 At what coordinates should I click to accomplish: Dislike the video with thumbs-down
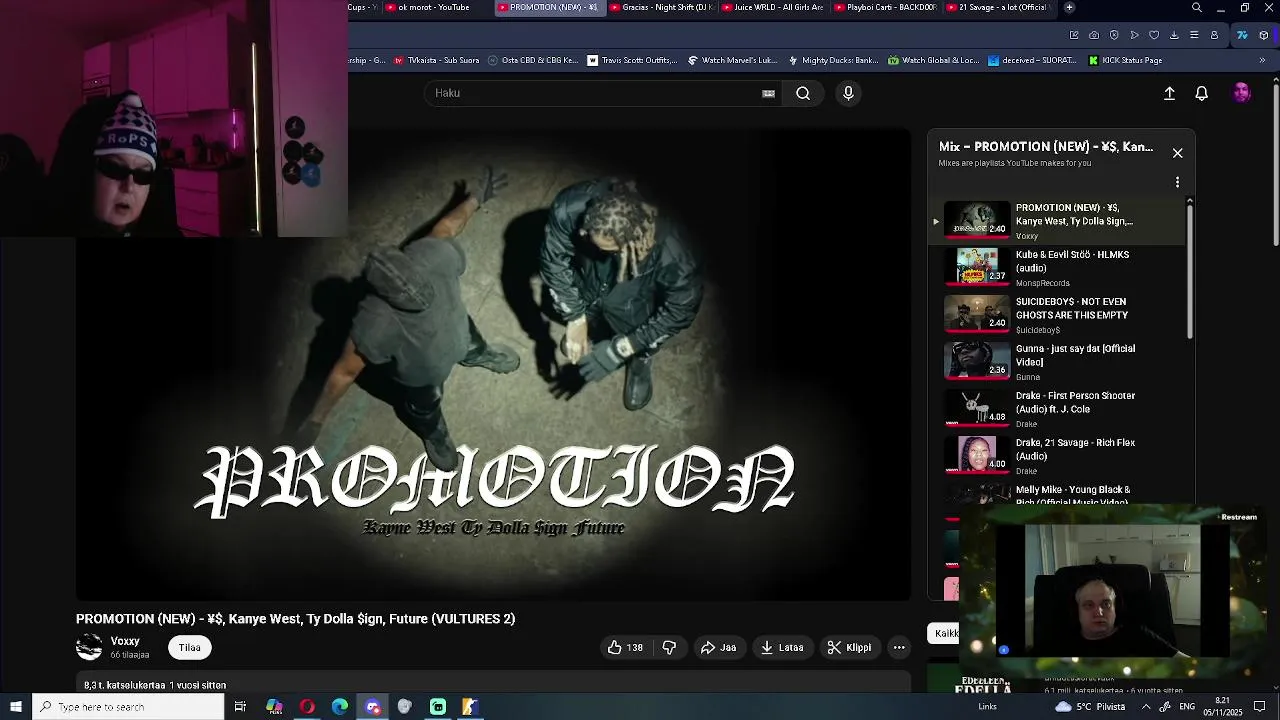click(669, 647)
